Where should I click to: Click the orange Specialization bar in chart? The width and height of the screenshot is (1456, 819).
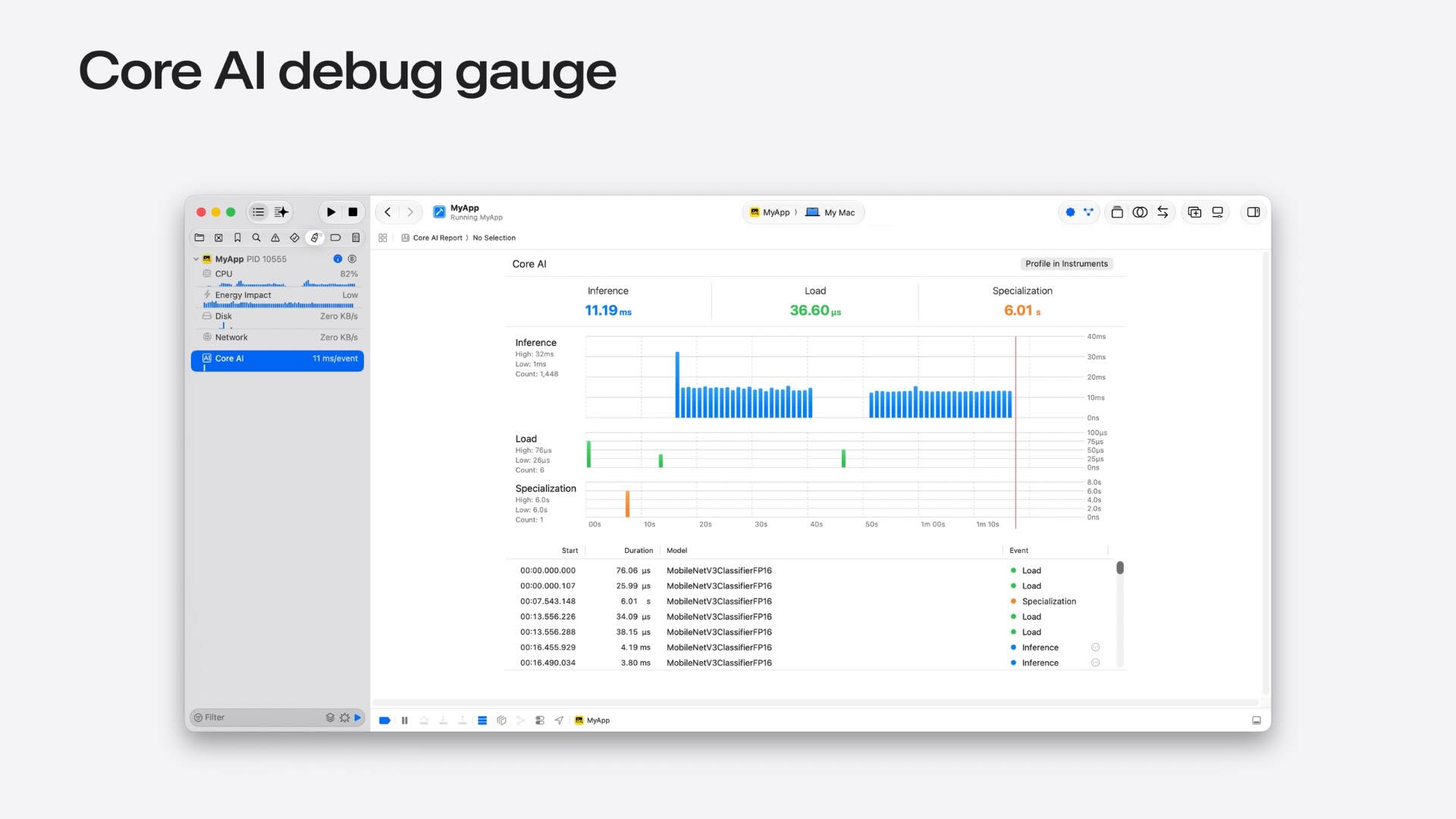[627, 504]
